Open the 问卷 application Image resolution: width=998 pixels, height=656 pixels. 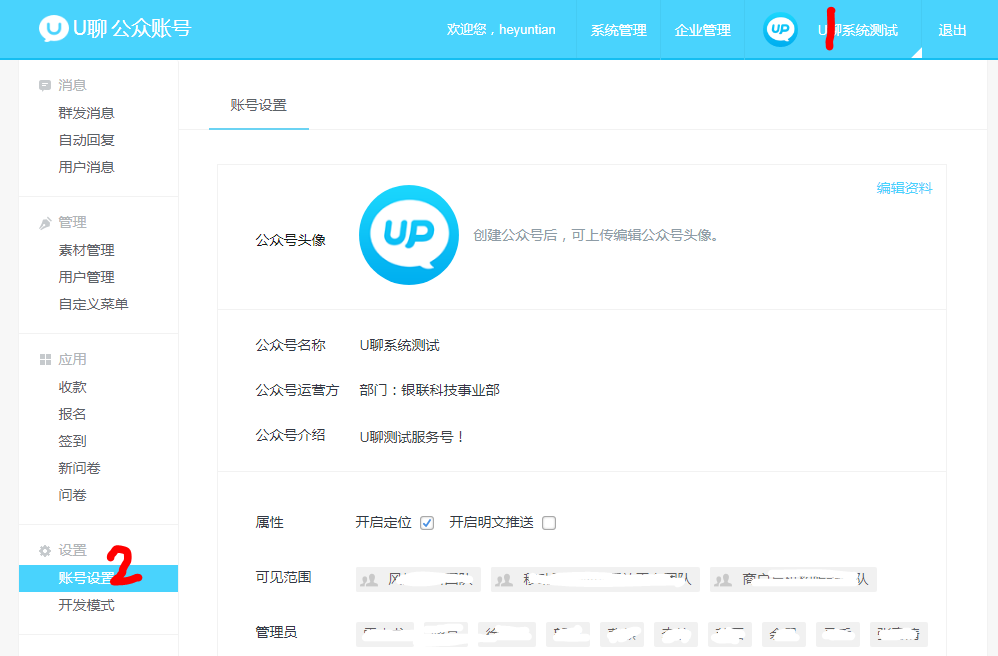(73, 495)
